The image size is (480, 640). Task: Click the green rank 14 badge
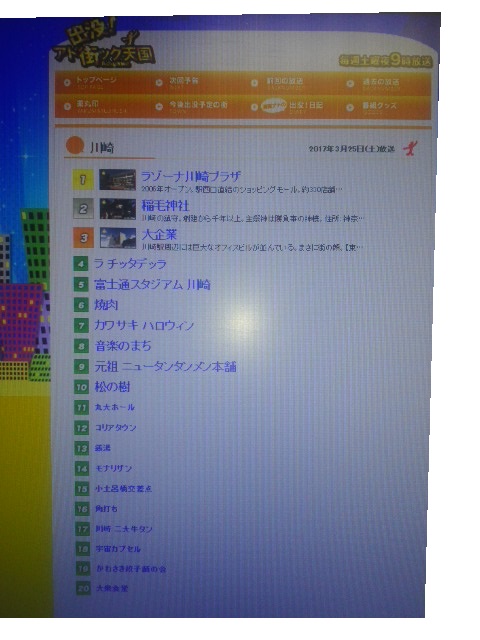82,468
